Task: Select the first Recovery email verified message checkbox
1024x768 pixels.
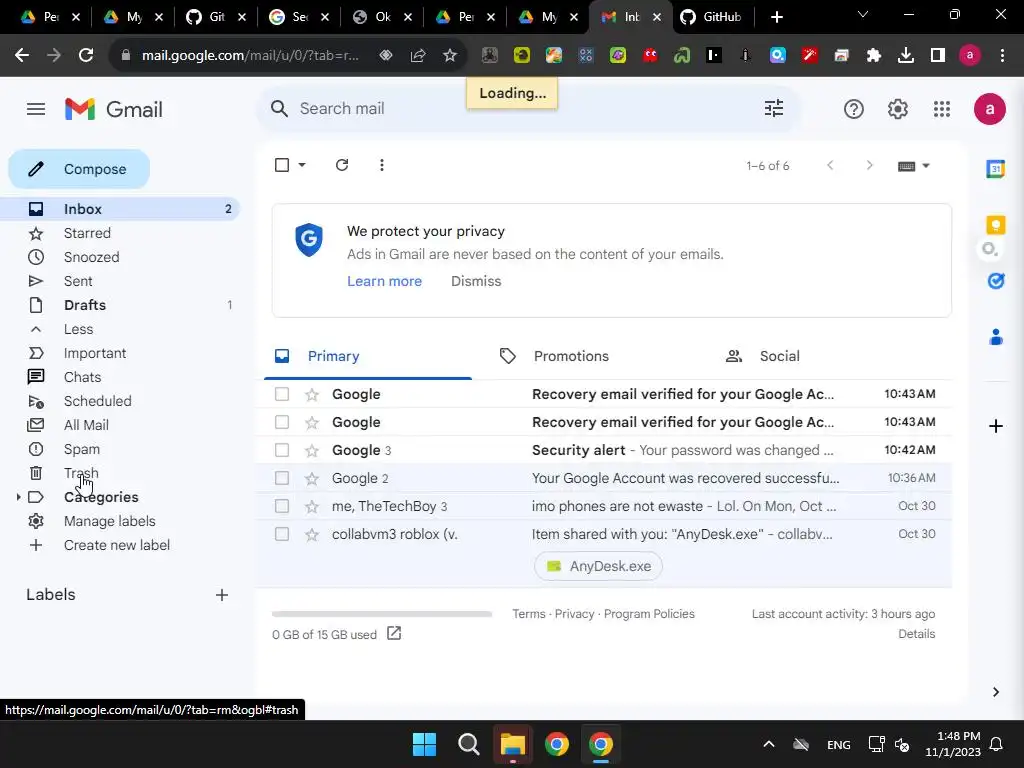Action: point(281,394)
